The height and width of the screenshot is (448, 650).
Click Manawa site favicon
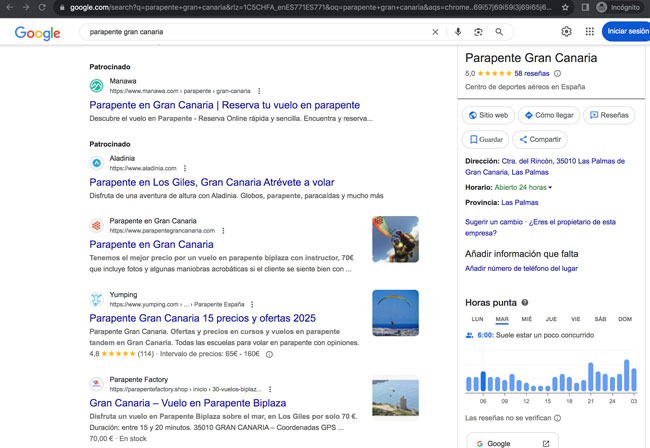pos(97,86)
